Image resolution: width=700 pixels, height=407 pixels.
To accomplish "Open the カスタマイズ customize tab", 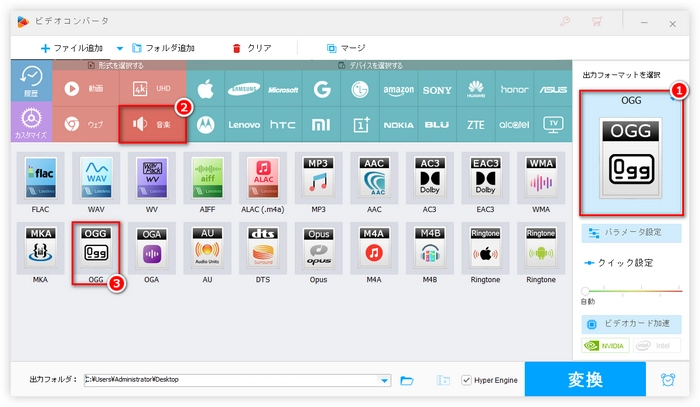I will click(x=31, y=122).
